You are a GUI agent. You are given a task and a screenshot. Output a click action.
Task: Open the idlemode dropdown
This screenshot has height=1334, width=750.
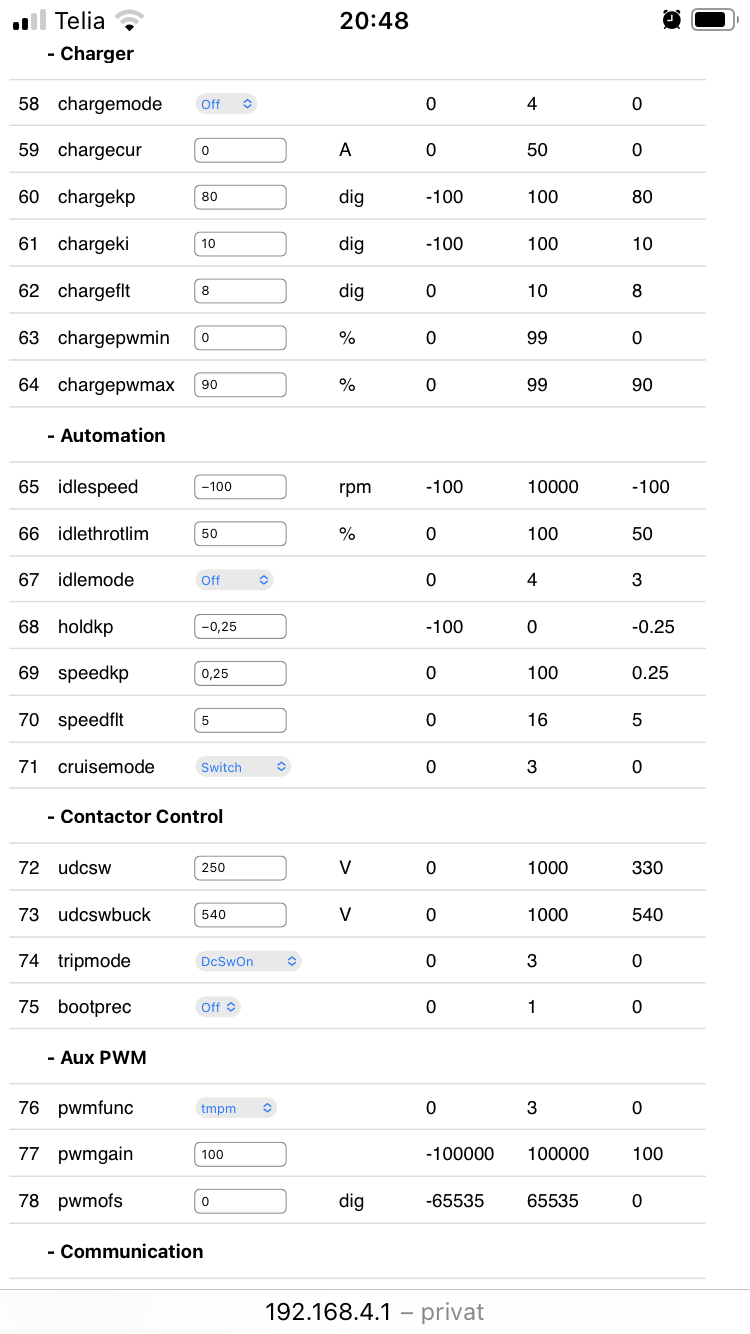click(234, 580)
